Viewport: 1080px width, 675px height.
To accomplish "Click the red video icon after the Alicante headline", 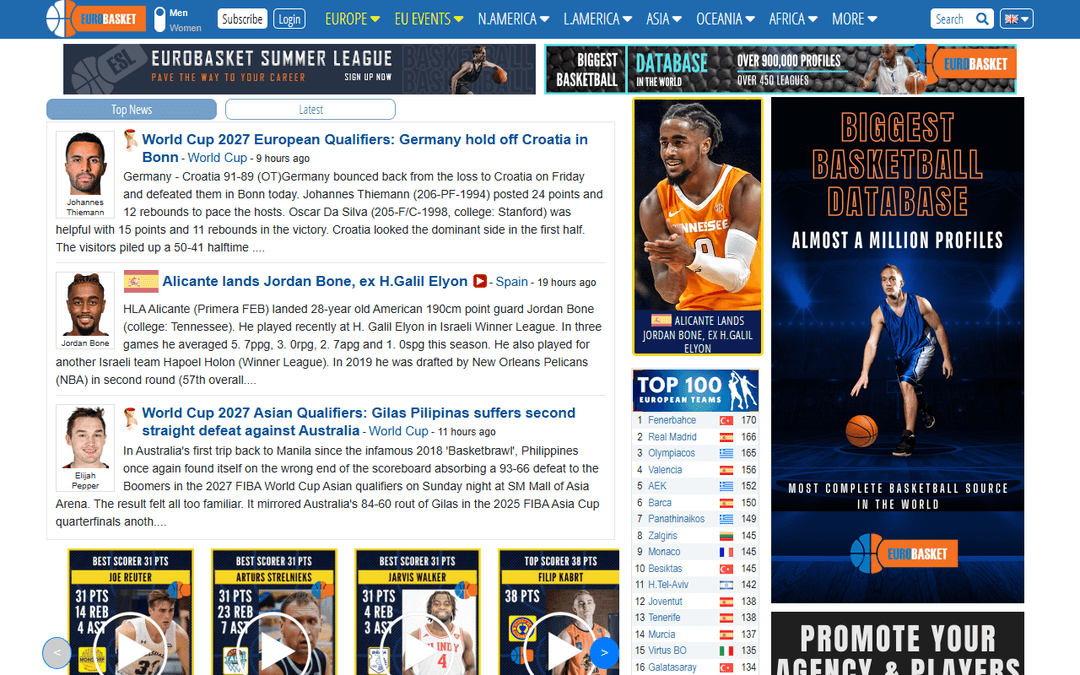I will point(479,281).
